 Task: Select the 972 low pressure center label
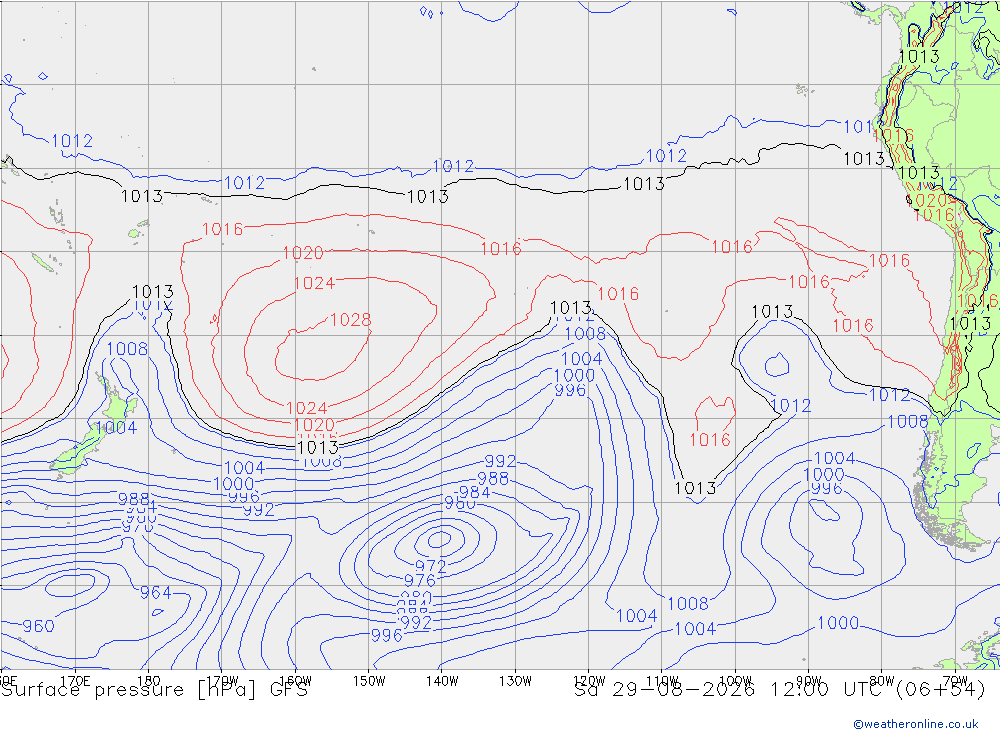430,566
